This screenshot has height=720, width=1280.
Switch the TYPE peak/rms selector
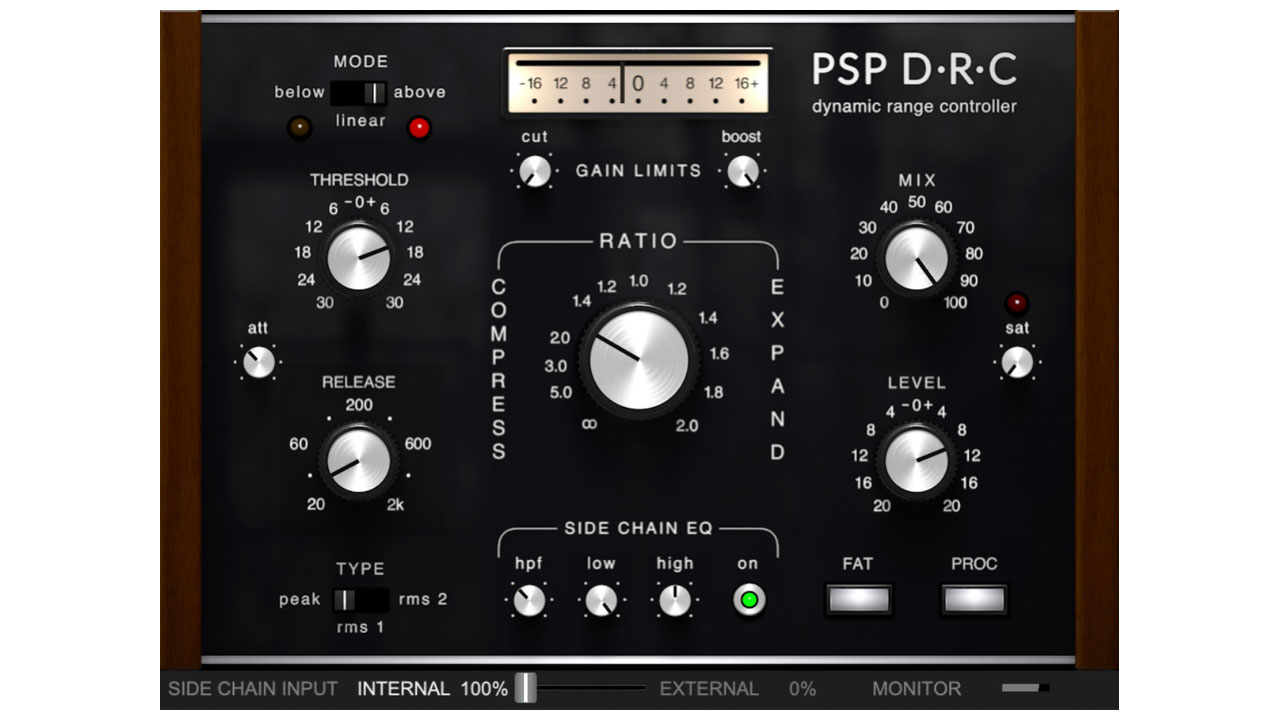(359, 600)
